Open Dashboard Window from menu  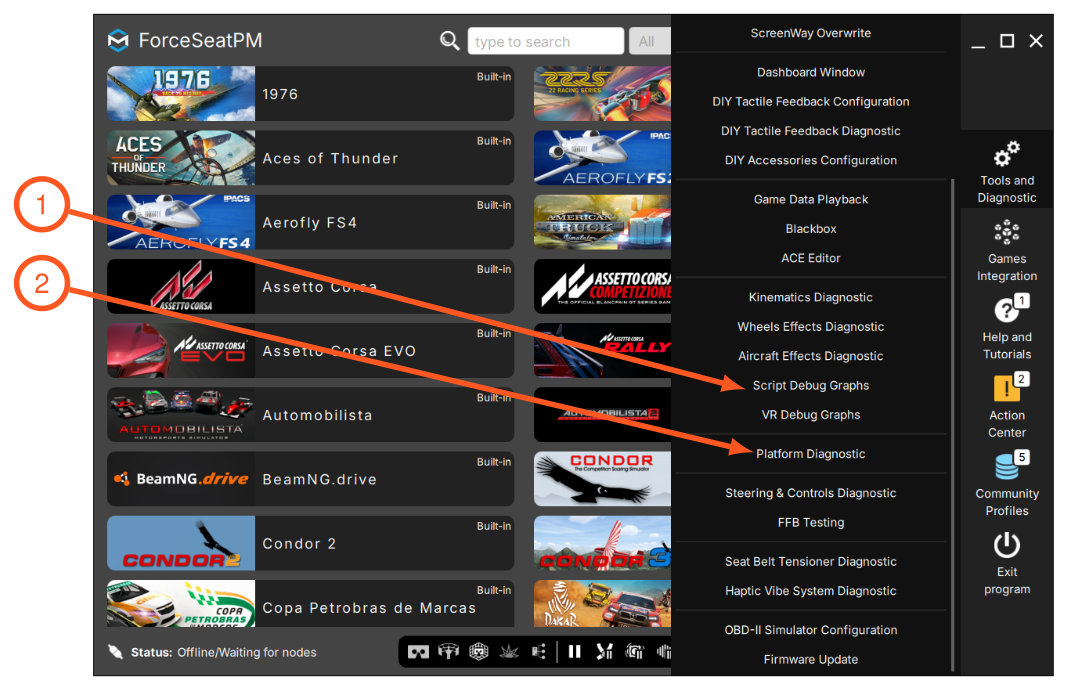811,72
